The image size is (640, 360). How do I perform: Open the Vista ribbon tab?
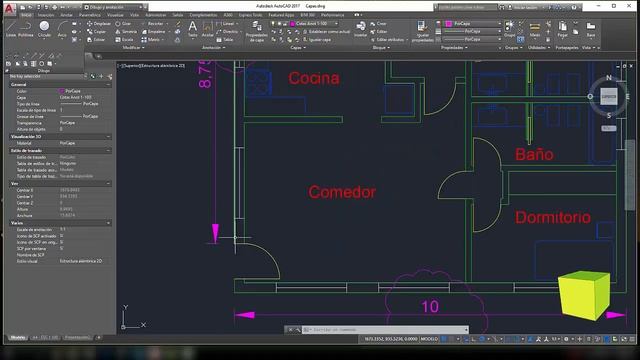click(134, 15)
